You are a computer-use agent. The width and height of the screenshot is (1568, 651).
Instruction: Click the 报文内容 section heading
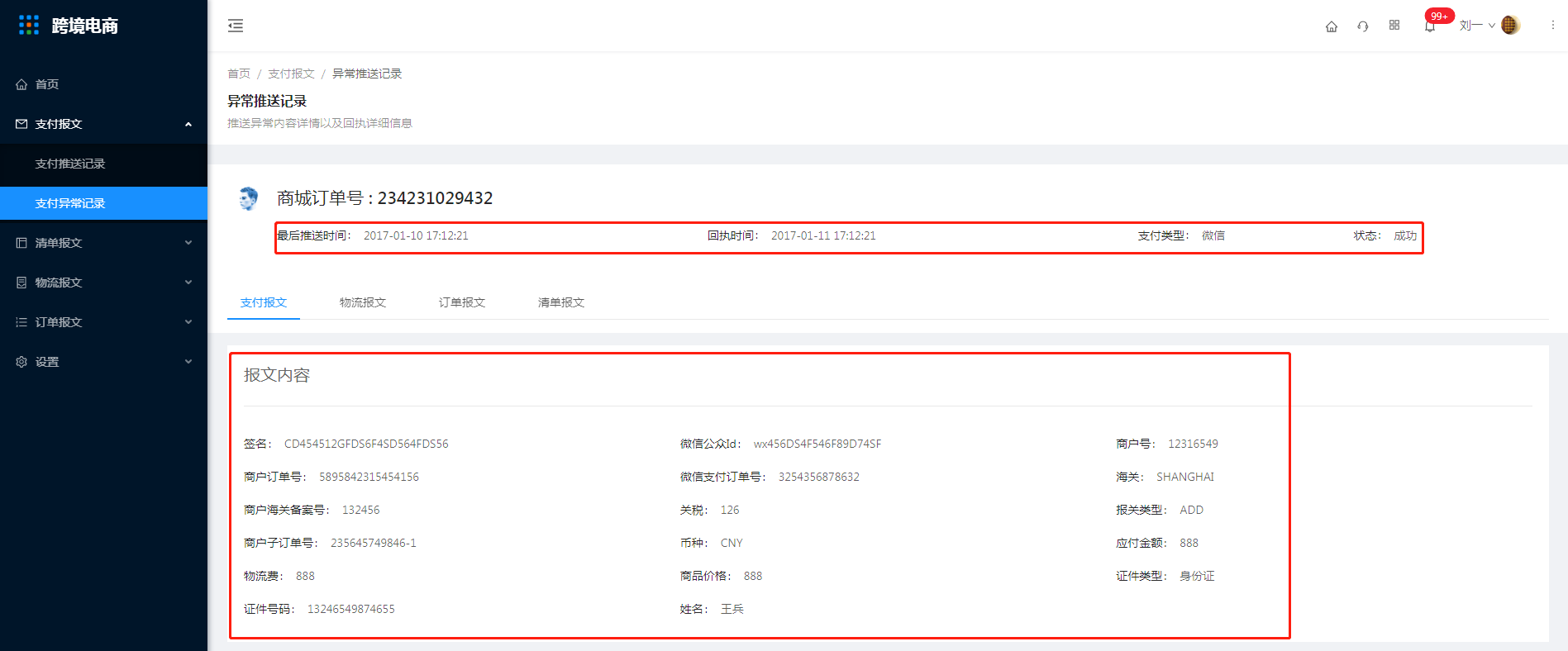click(x=277, y=375)
